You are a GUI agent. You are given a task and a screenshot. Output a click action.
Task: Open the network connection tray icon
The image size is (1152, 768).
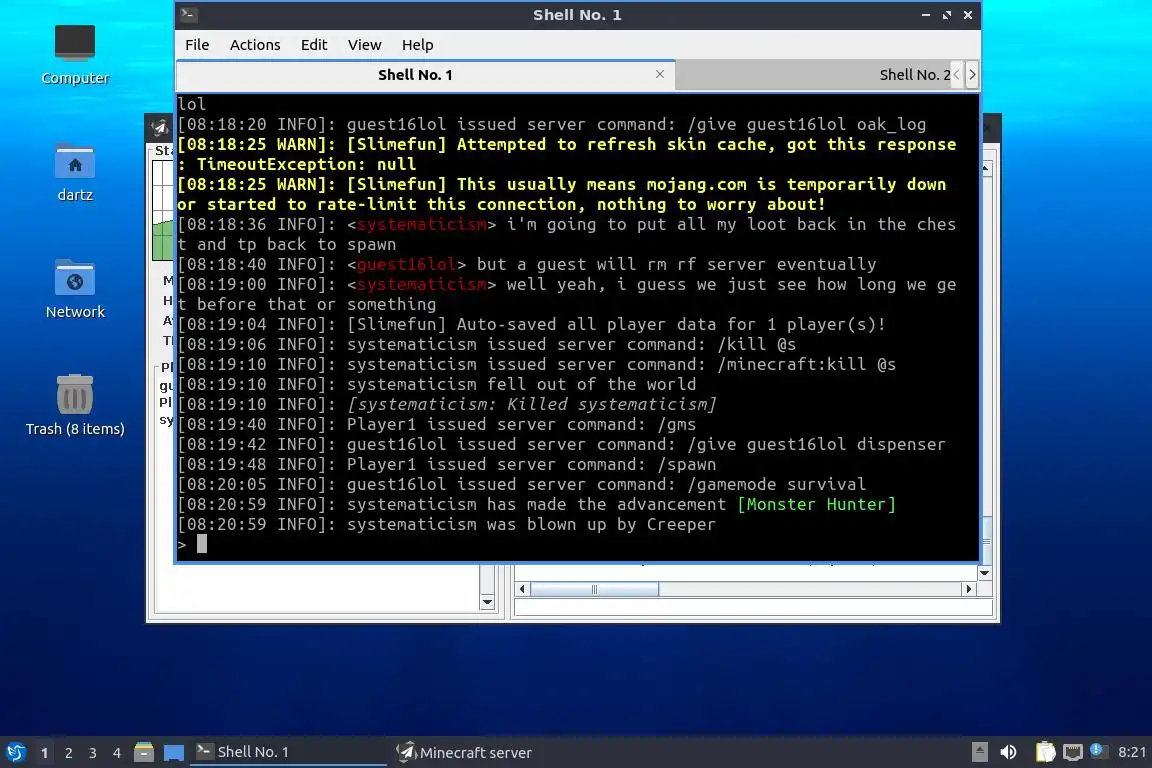(x=1073, y=752)
